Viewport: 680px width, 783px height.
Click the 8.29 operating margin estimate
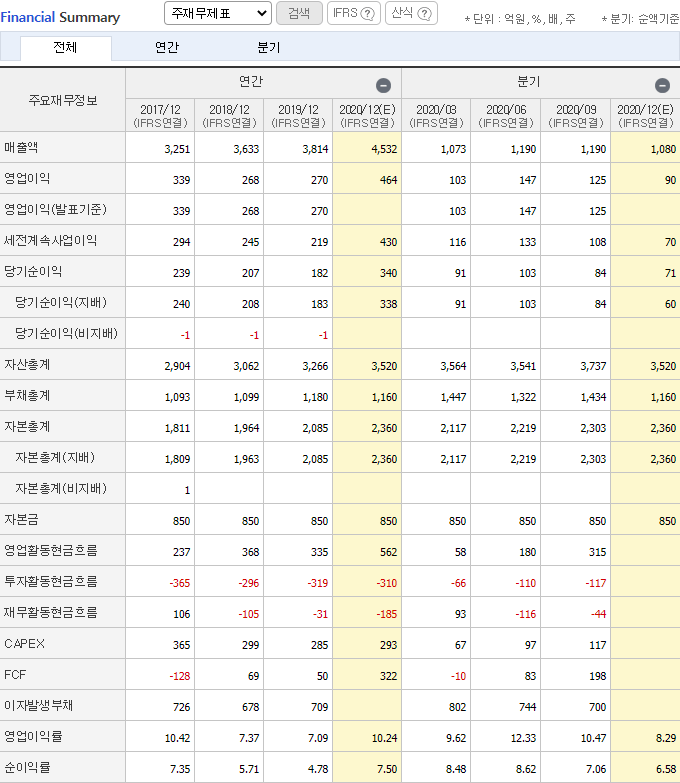pos(666,738)
